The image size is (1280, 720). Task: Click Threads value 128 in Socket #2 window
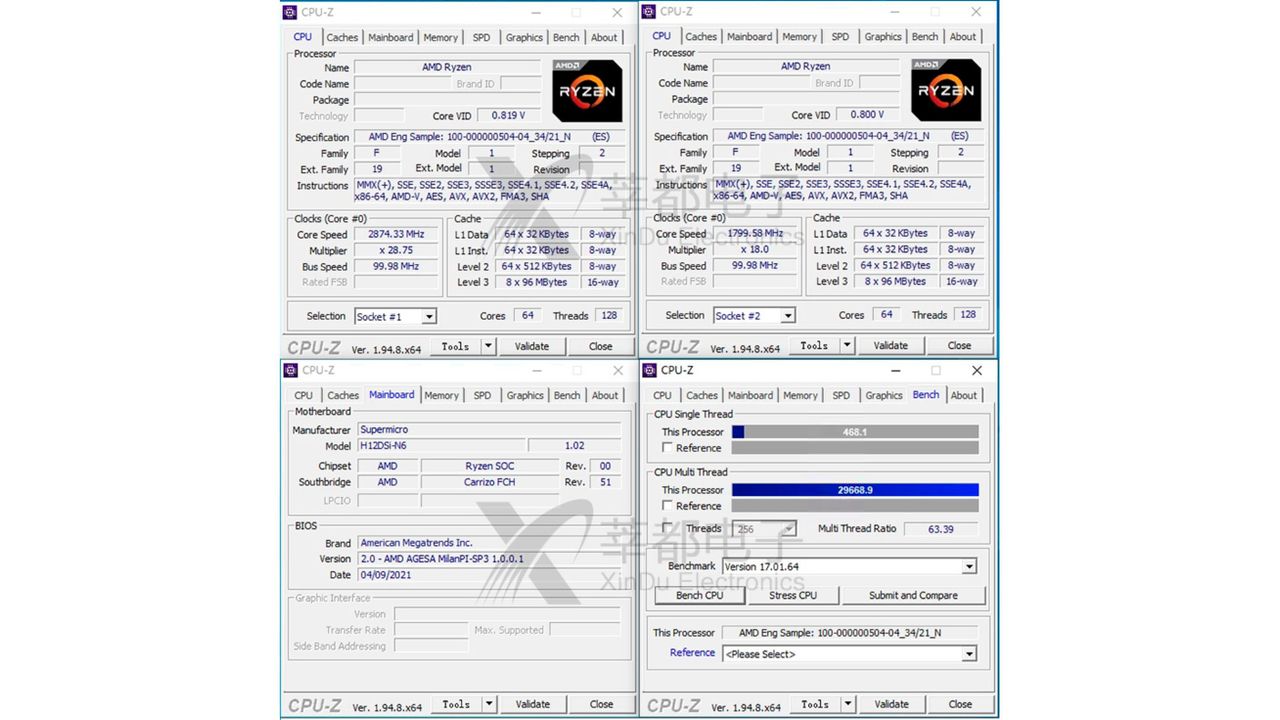click(x=967, y=314)
